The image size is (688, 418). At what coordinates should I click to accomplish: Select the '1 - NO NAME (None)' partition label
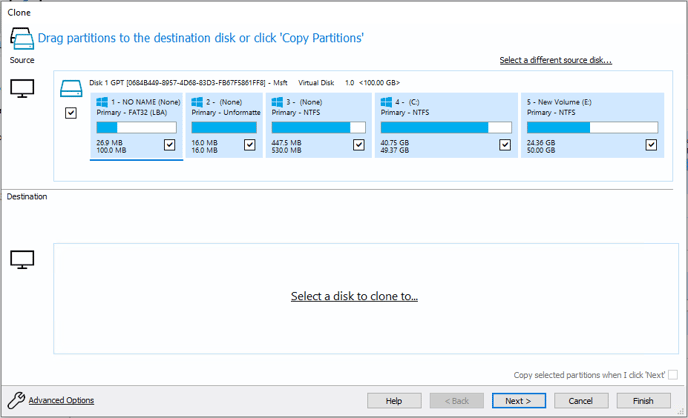pyautogui.click(x=146, y=102)
